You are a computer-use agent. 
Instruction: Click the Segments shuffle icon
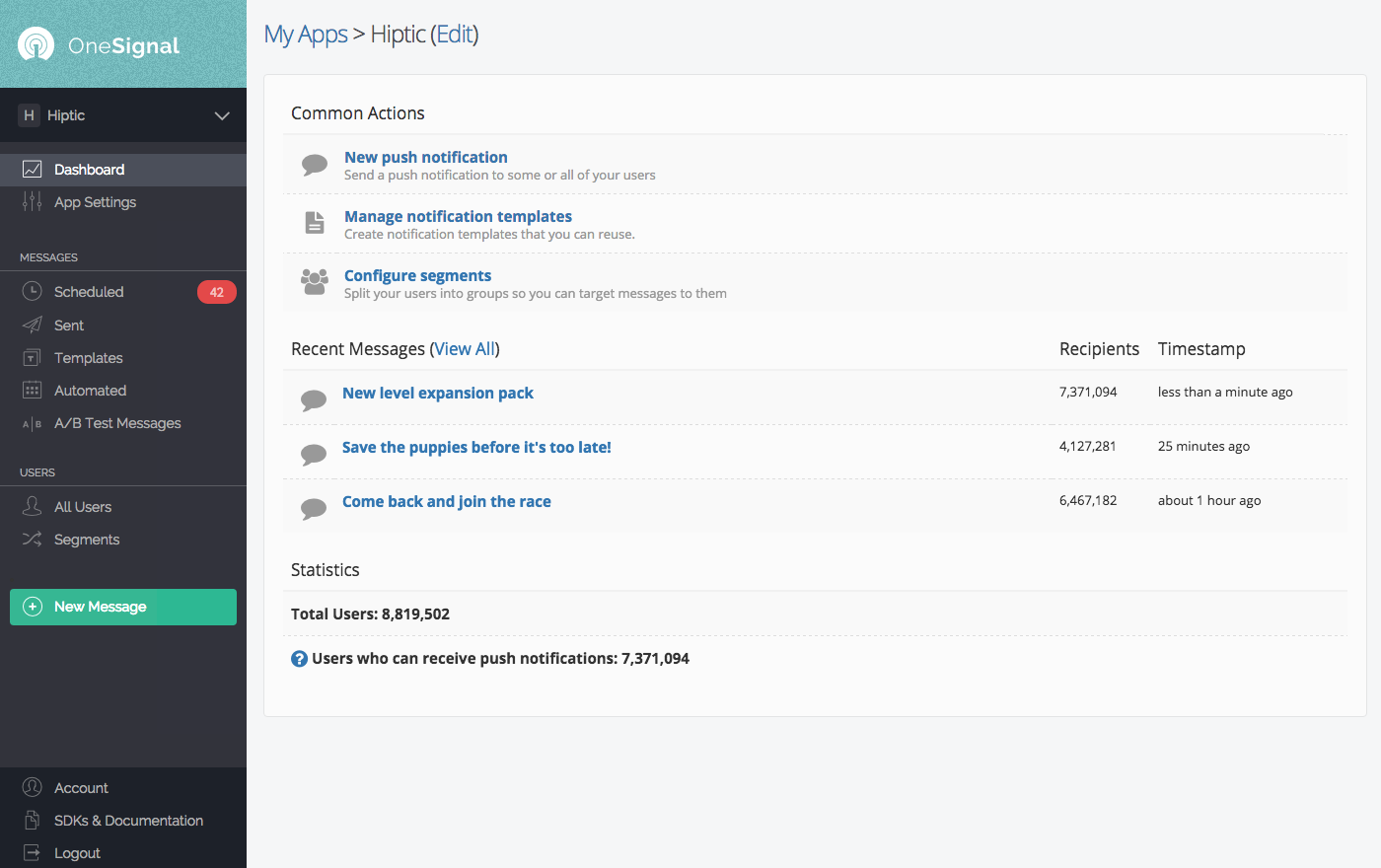click(33, 540)
